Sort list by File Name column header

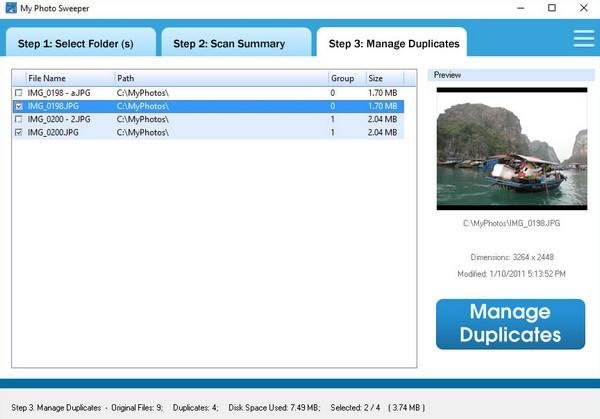(x=68, y=78)
